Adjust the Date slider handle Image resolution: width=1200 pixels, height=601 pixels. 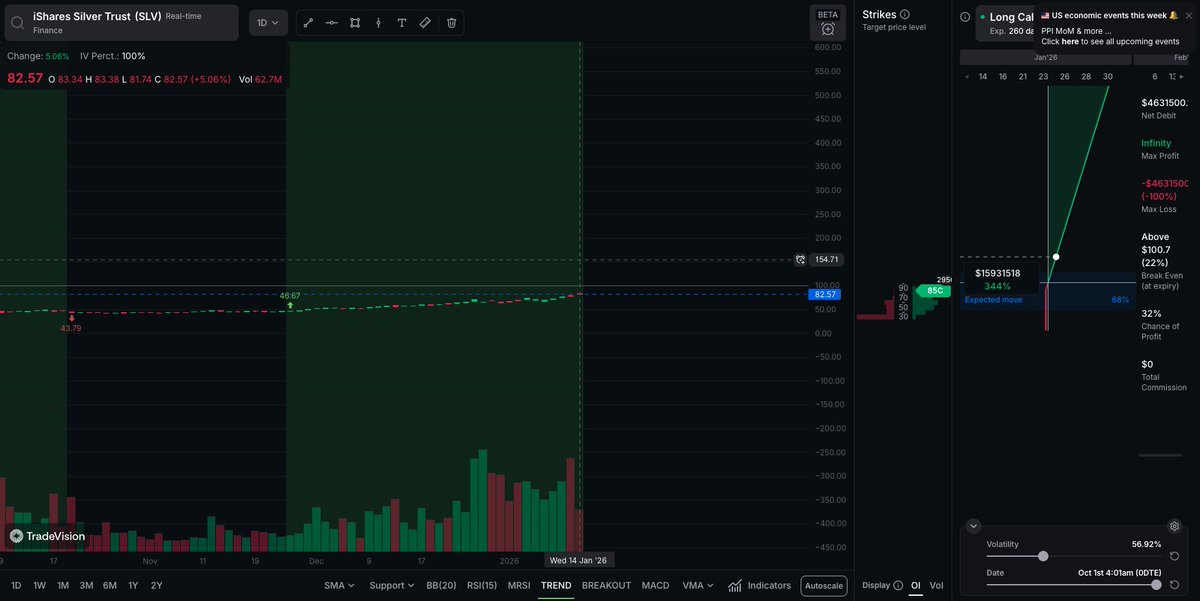pos(1157,584)
